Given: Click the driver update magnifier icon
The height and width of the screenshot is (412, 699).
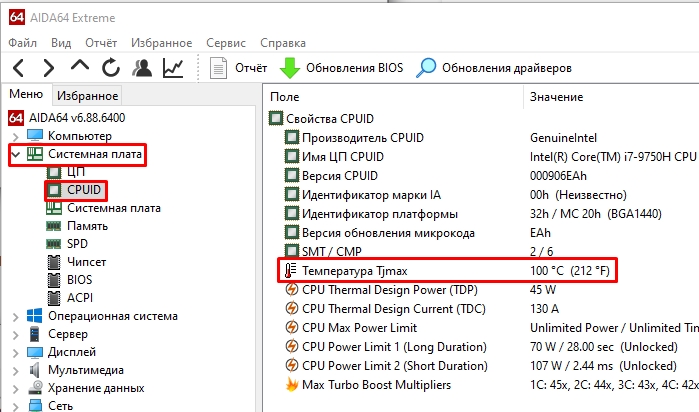Looking at the screenshot, I should (426, 68).
